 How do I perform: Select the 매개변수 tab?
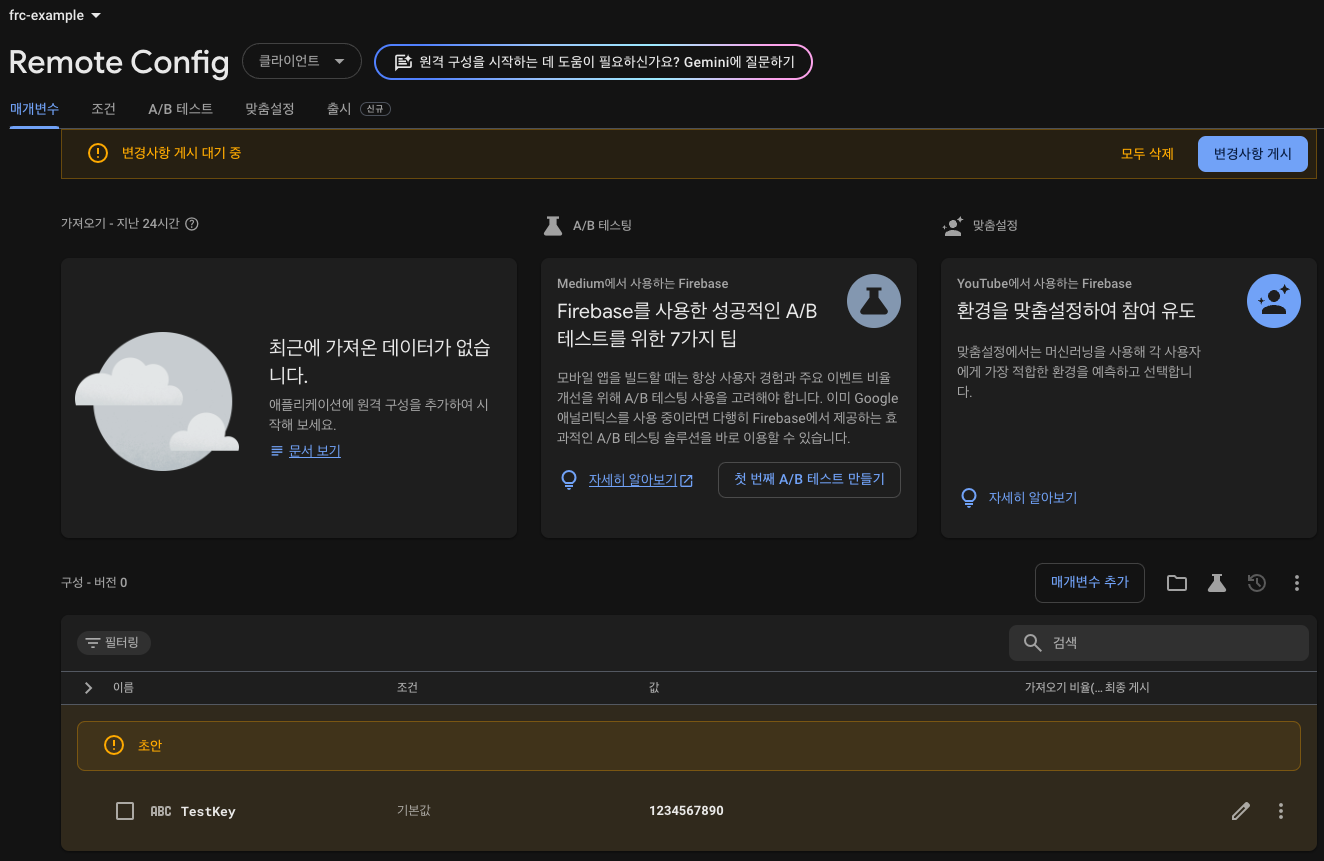click(34, 109)
